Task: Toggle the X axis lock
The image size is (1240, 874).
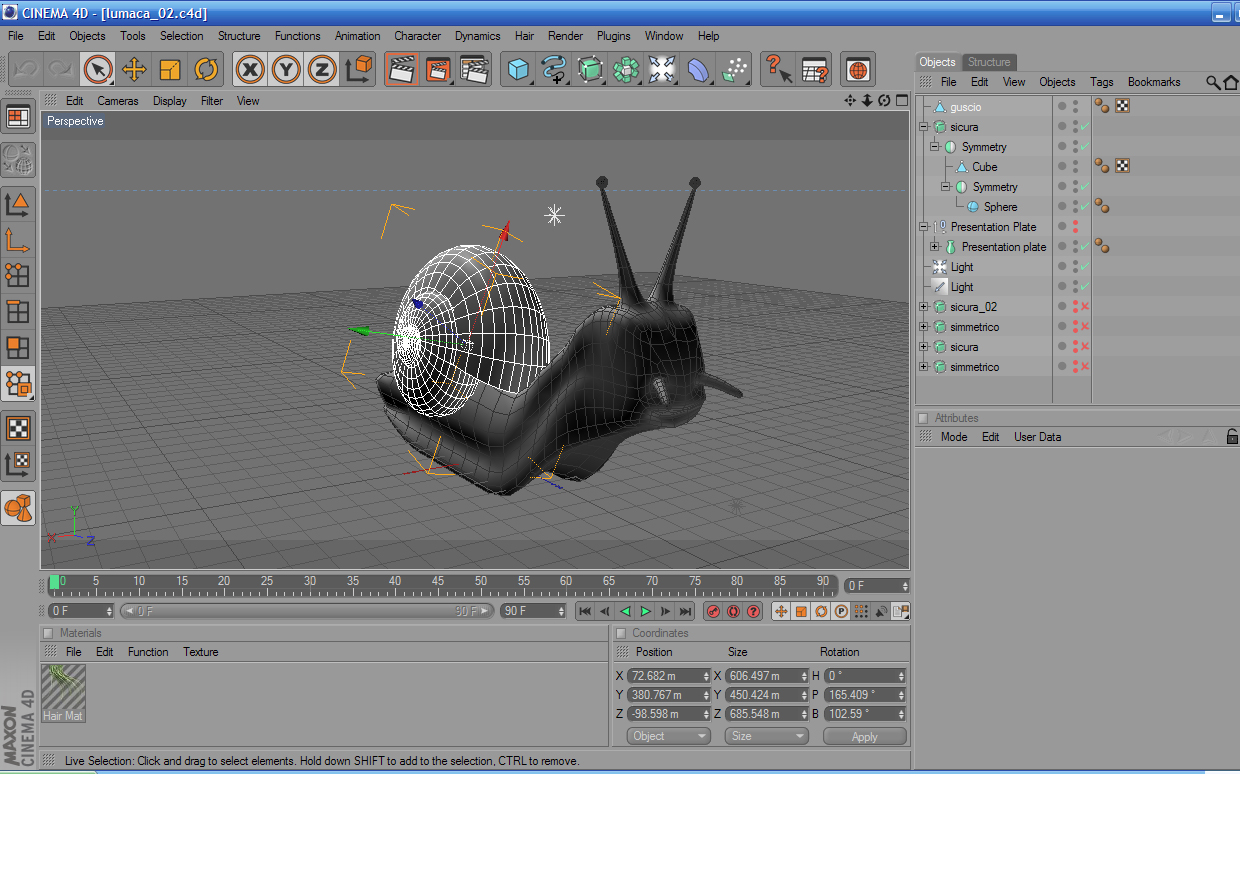Action: pyautogui.click(x=250, y=69)
